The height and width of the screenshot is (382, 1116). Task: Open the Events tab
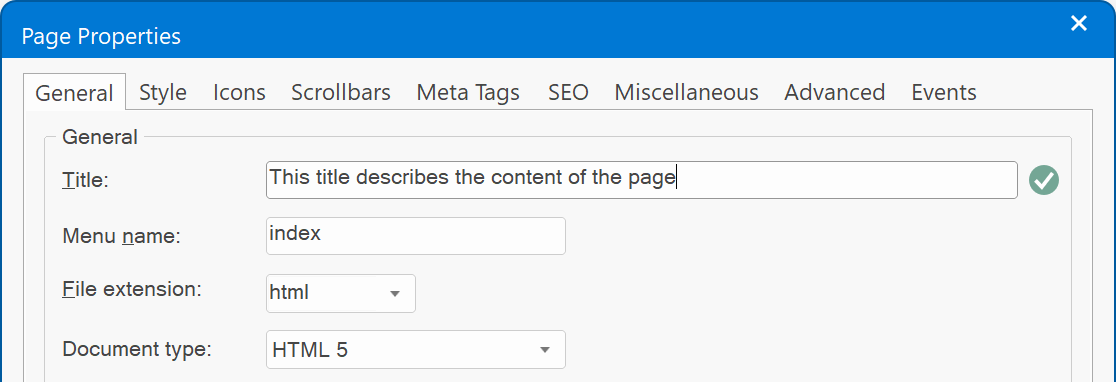944,92
